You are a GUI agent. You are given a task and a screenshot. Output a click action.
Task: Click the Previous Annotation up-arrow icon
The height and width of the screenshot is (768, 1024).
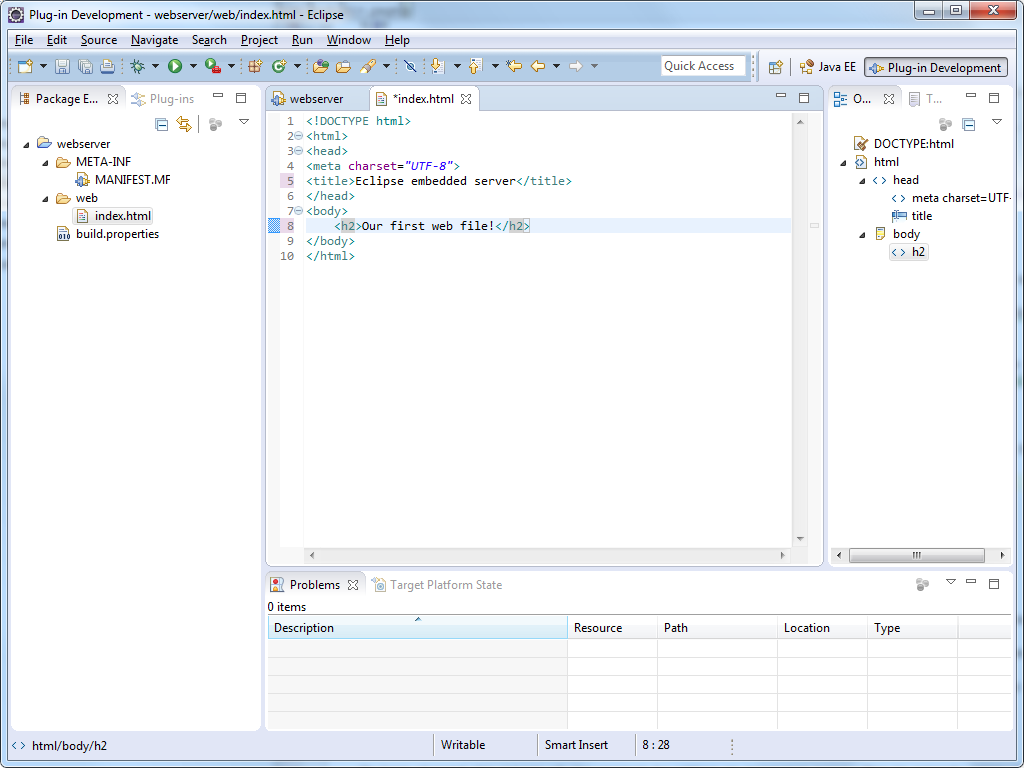[475, 66]
